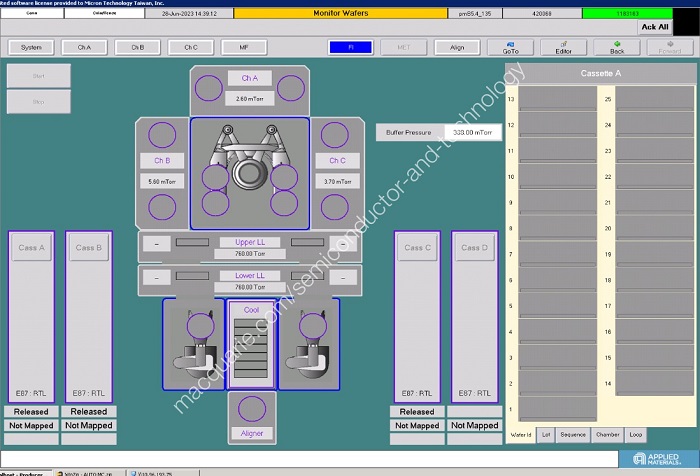Select wafer slot 13 in Cassette A

click(x=557, y=100)
